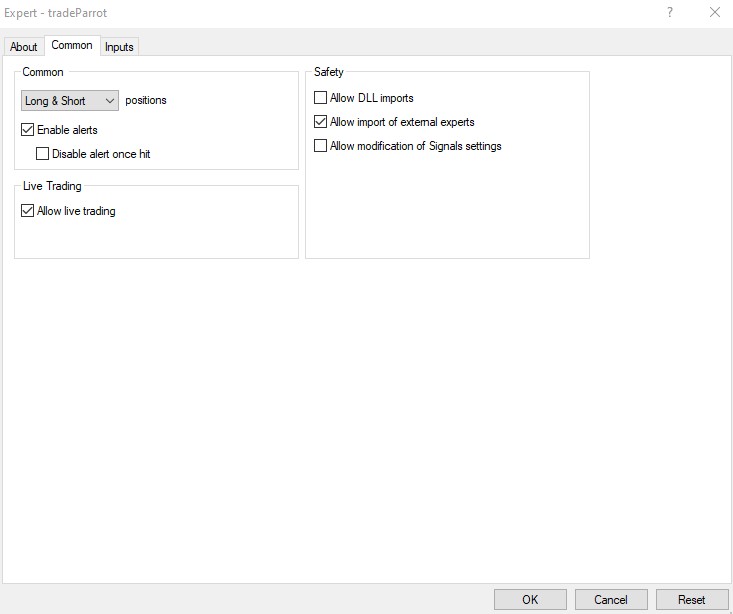Uncheck the Enable alerts checkbox
Screen dimensions: 733x614
(28, 130)
